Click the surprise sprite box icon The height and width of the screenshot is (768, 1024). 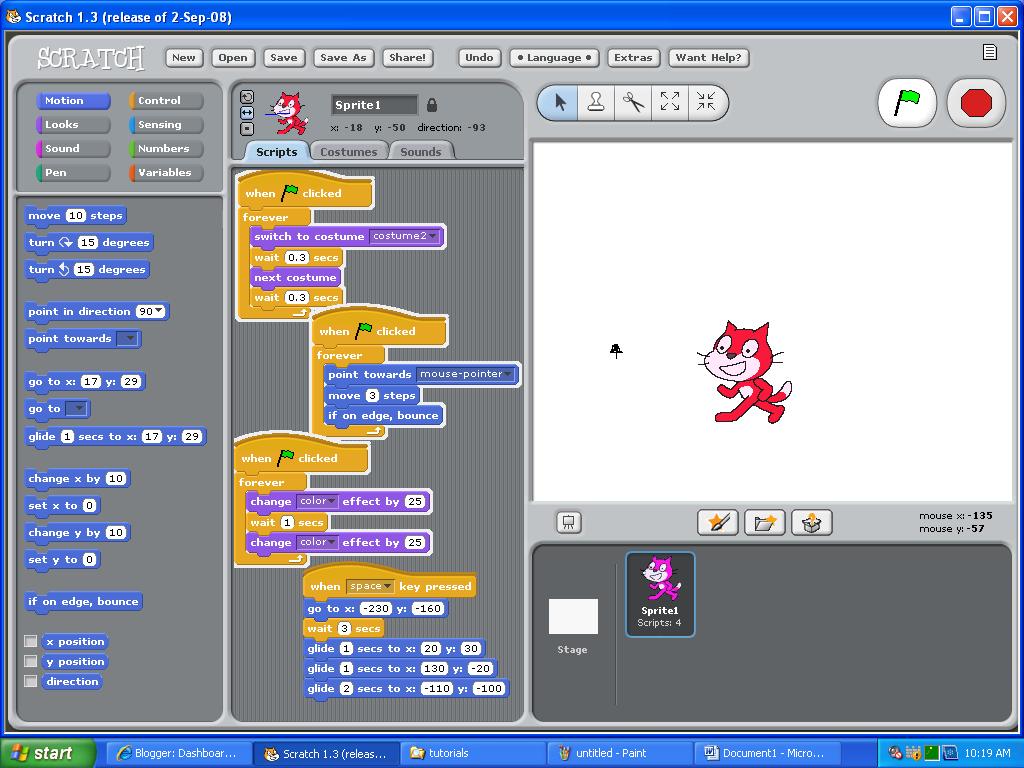click(x=811, y=522)
